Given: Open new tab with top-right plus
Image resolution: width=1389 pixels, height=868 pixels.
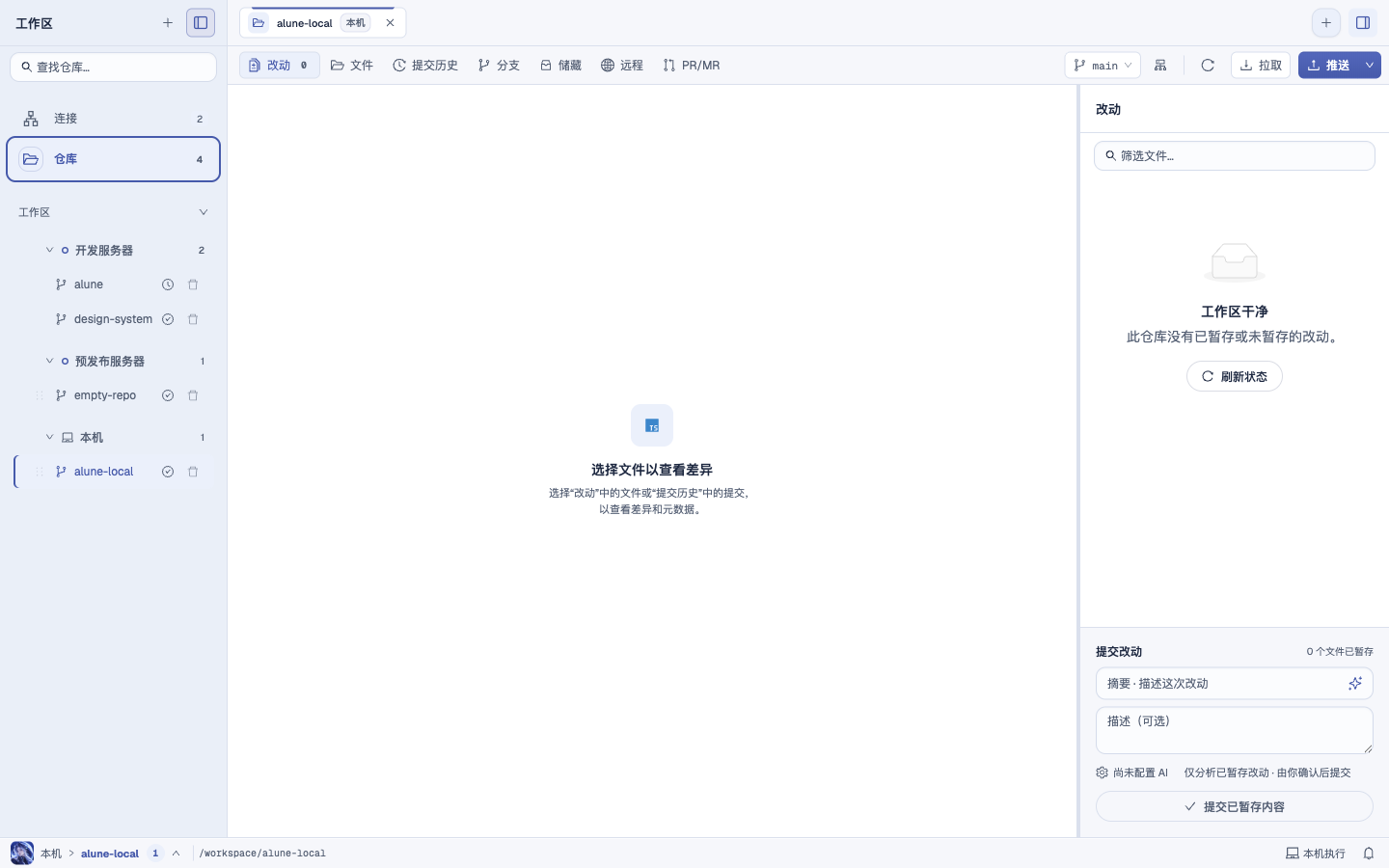Looking at the screenshot, I should pos(1326,22).
